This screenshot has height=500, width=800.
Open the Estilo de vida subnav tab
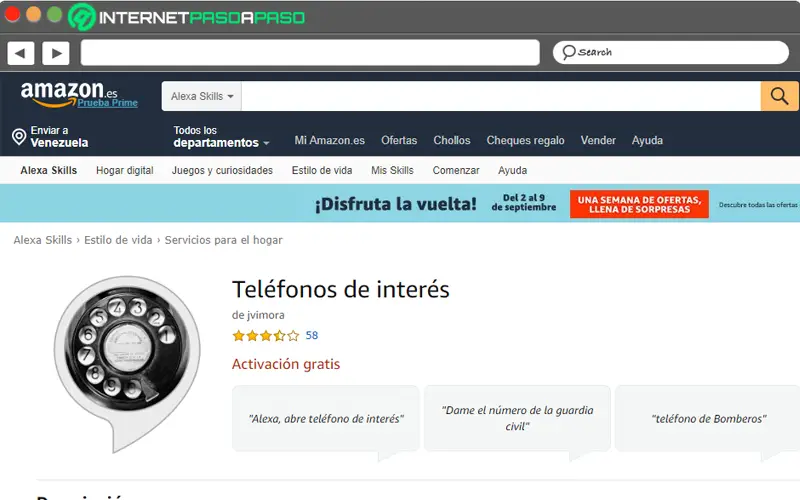pyautogui.click(x=322, y=170)
